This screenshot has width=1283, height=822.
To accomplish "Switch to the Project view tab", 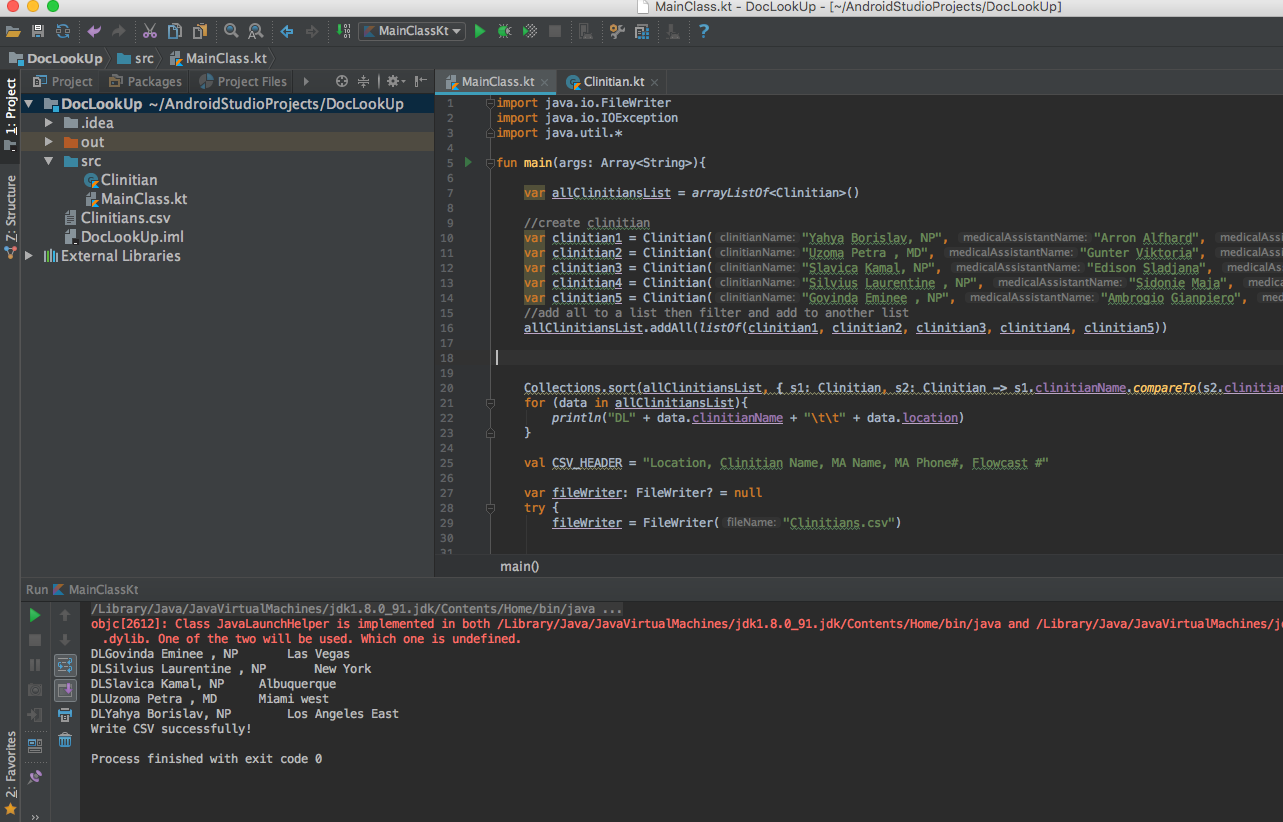I will 63,82.
